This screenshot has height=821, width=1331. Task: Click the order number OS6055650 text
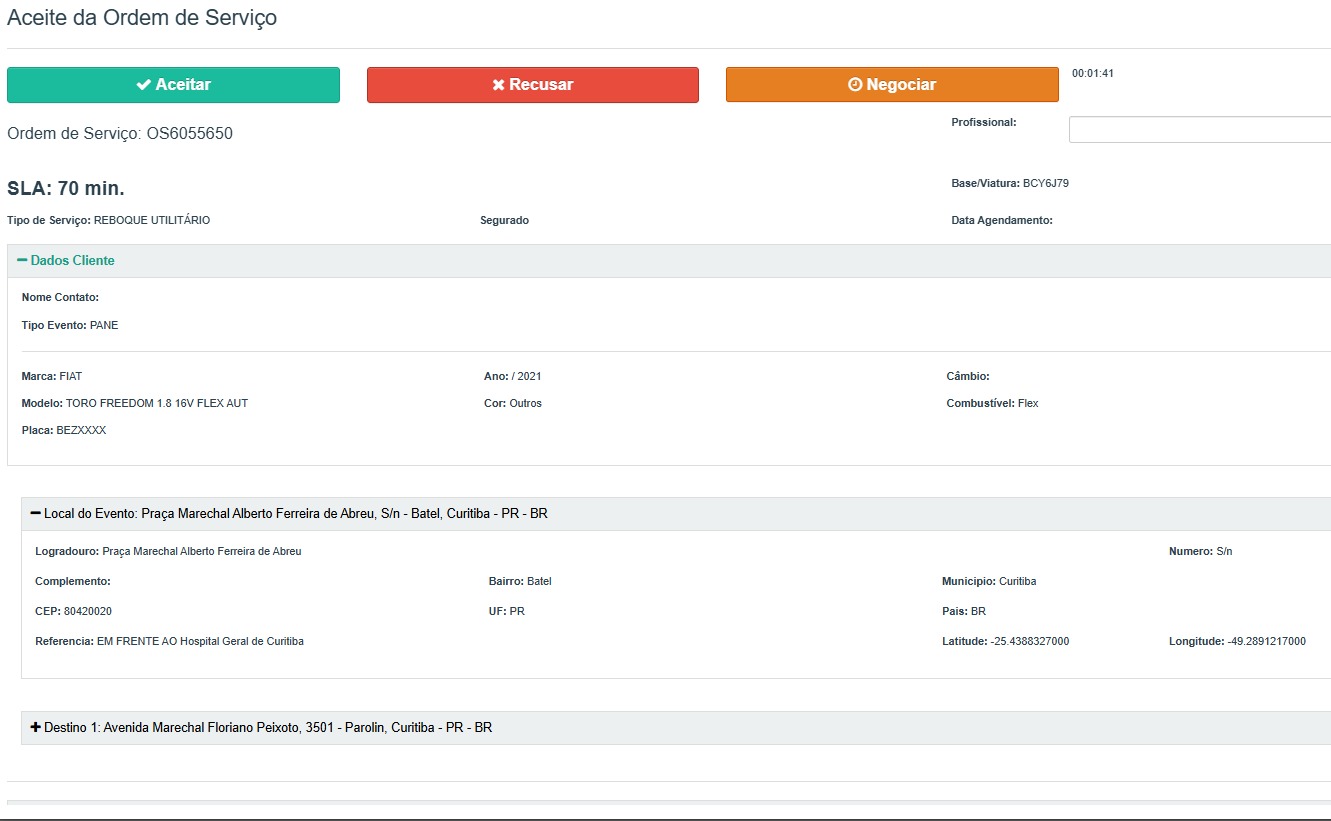tap(190, 134)
